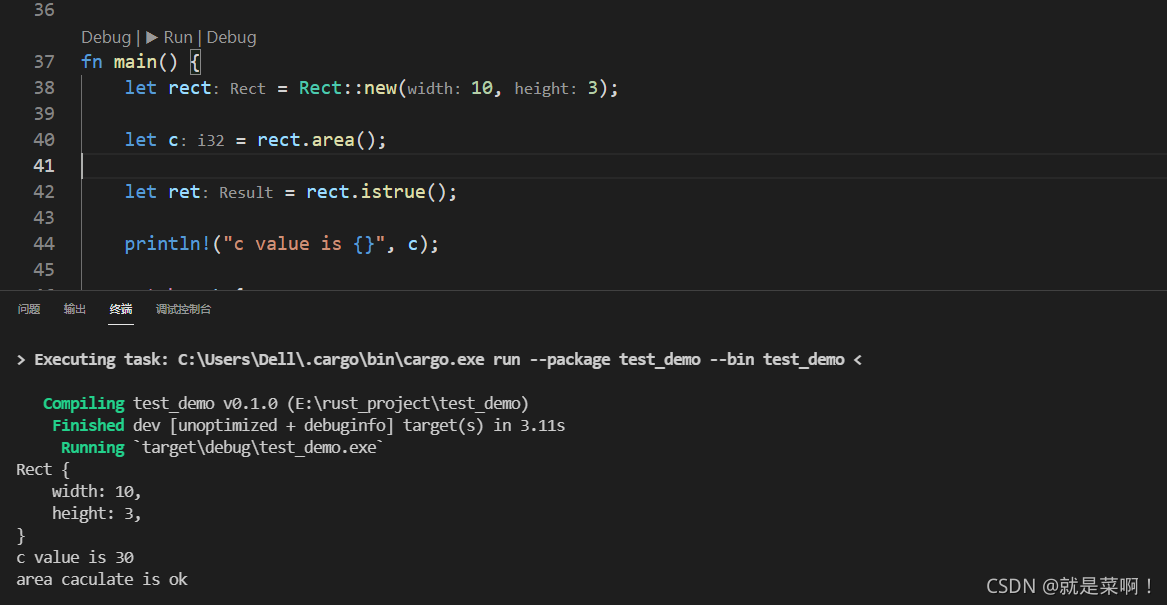Screen dimensions: 1167x605
Task: Click line number 36 in the gutter
Action: coord(44,10)
